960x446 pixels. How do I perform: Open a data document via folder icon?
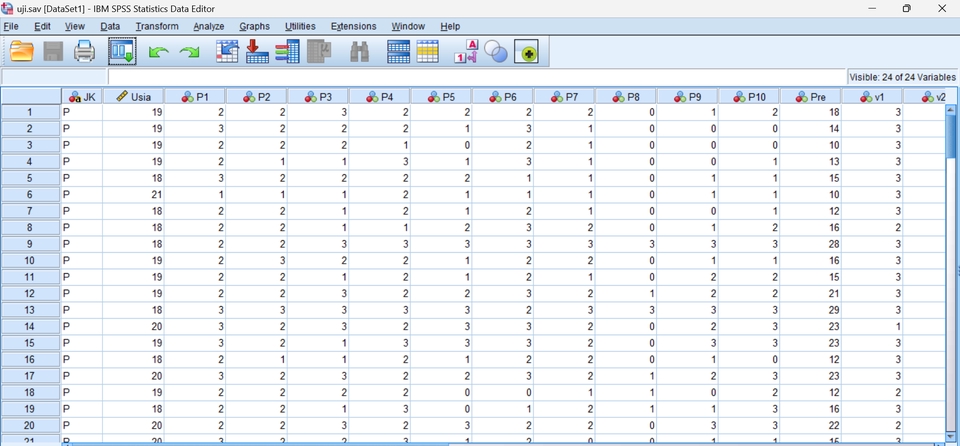click(22, 51)
